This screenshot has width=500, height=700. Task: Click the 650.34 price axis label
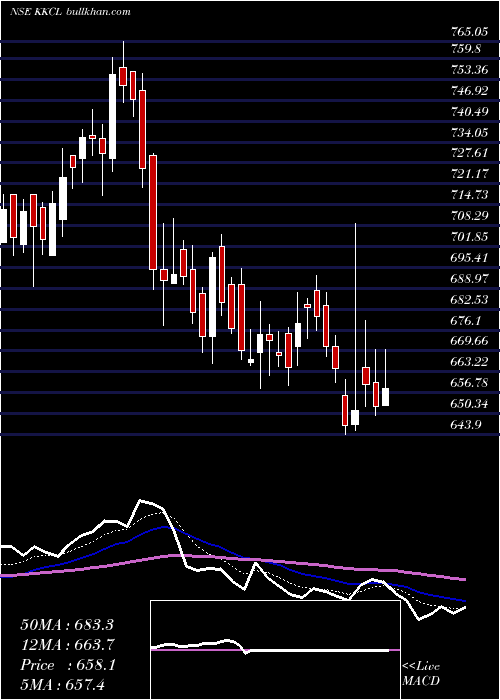coord(469,404)
